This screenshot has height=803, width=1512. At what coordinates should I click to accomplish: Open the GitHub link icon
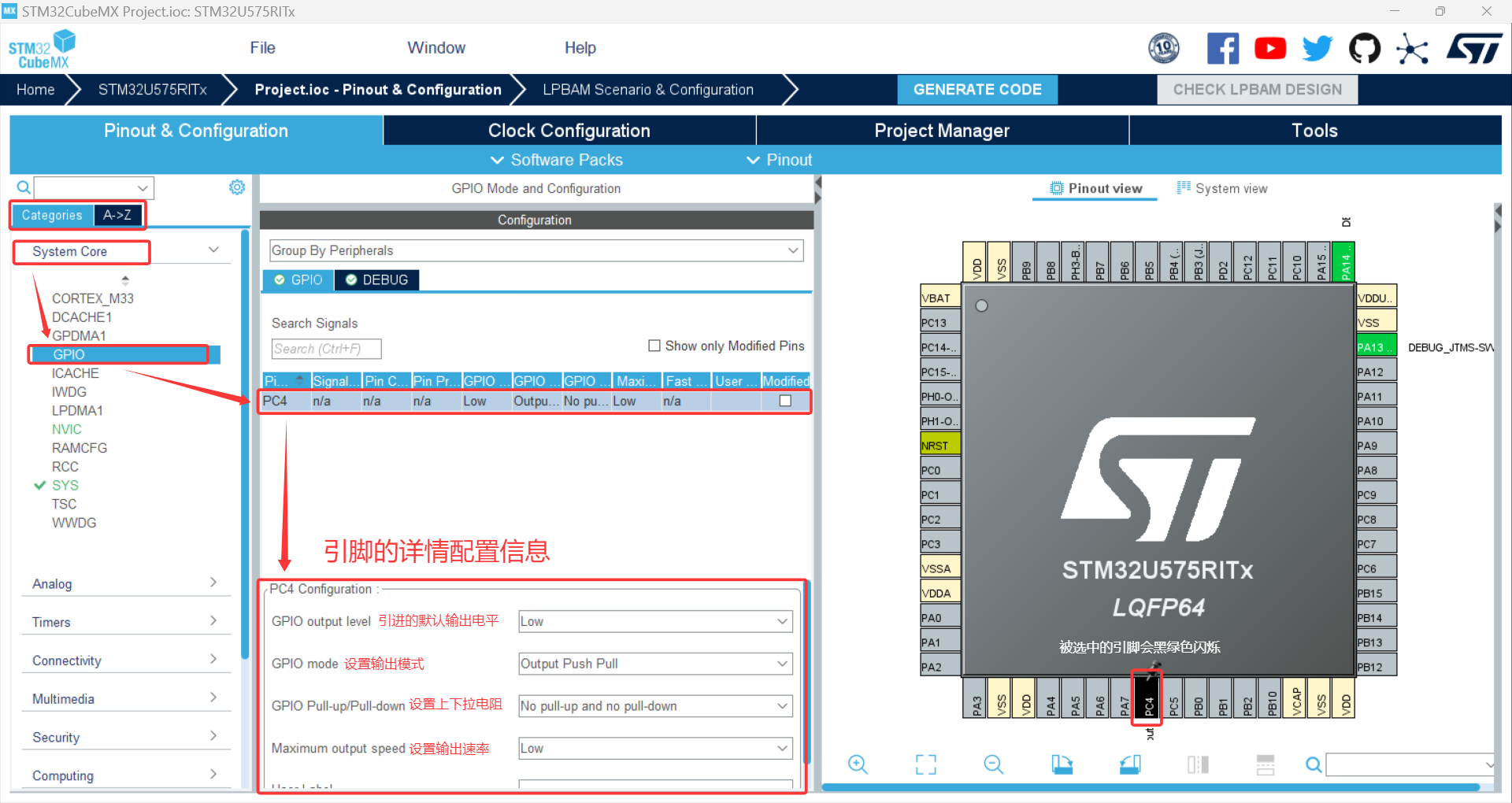click(x=1365, y=49)
